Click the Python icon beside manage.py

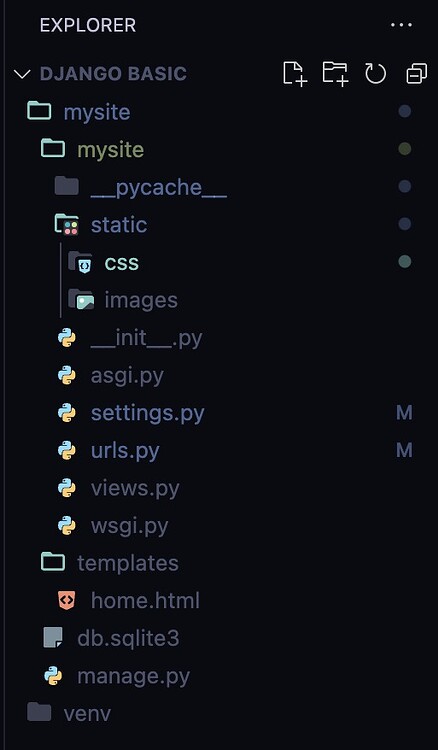click(53, 676)
